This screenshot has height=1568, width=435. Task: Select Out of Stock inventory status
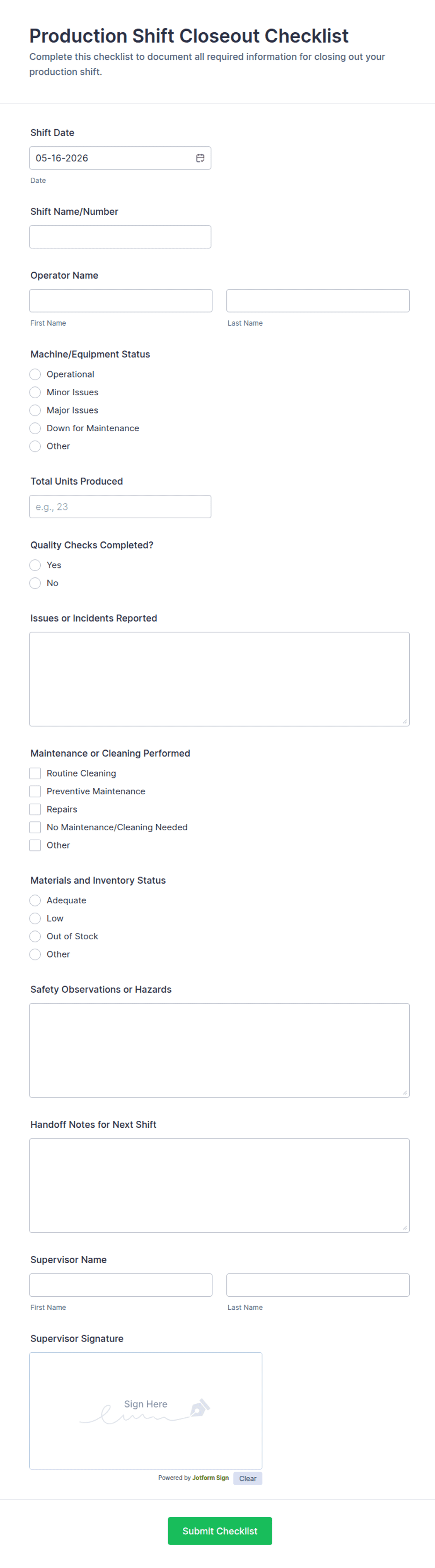[35, 937]
